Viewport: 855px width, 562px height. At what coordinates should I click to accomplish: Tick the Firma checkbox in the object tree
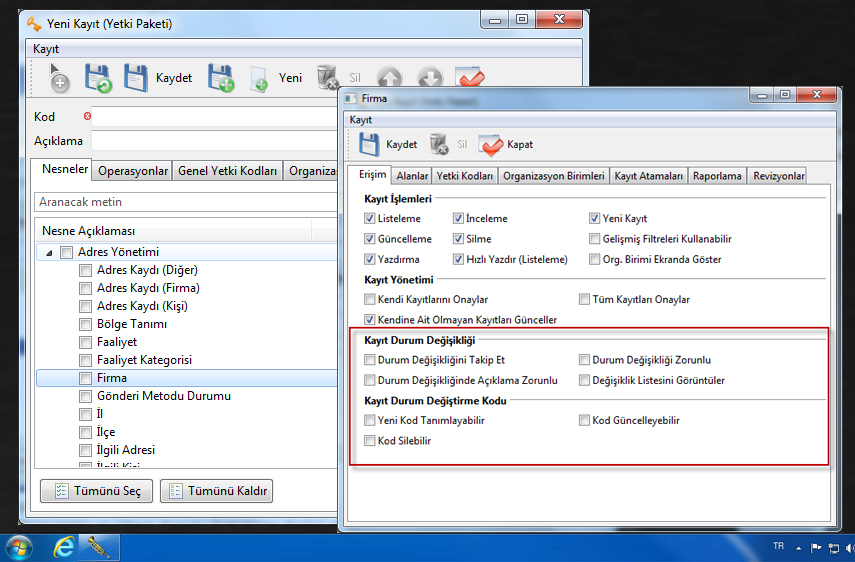pos(86,379)
